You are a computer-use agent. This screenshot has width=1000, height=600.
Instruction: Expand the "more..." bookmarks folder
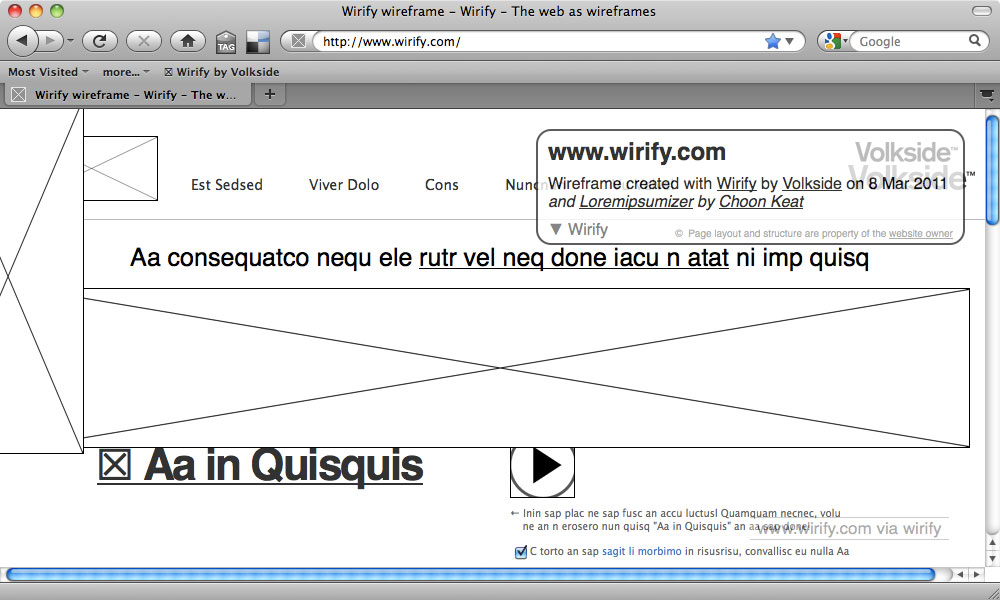125,72
